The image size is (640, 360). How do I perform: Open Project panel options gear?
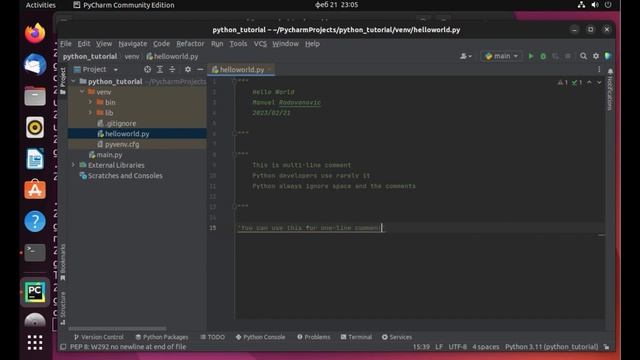click(188, 70)
